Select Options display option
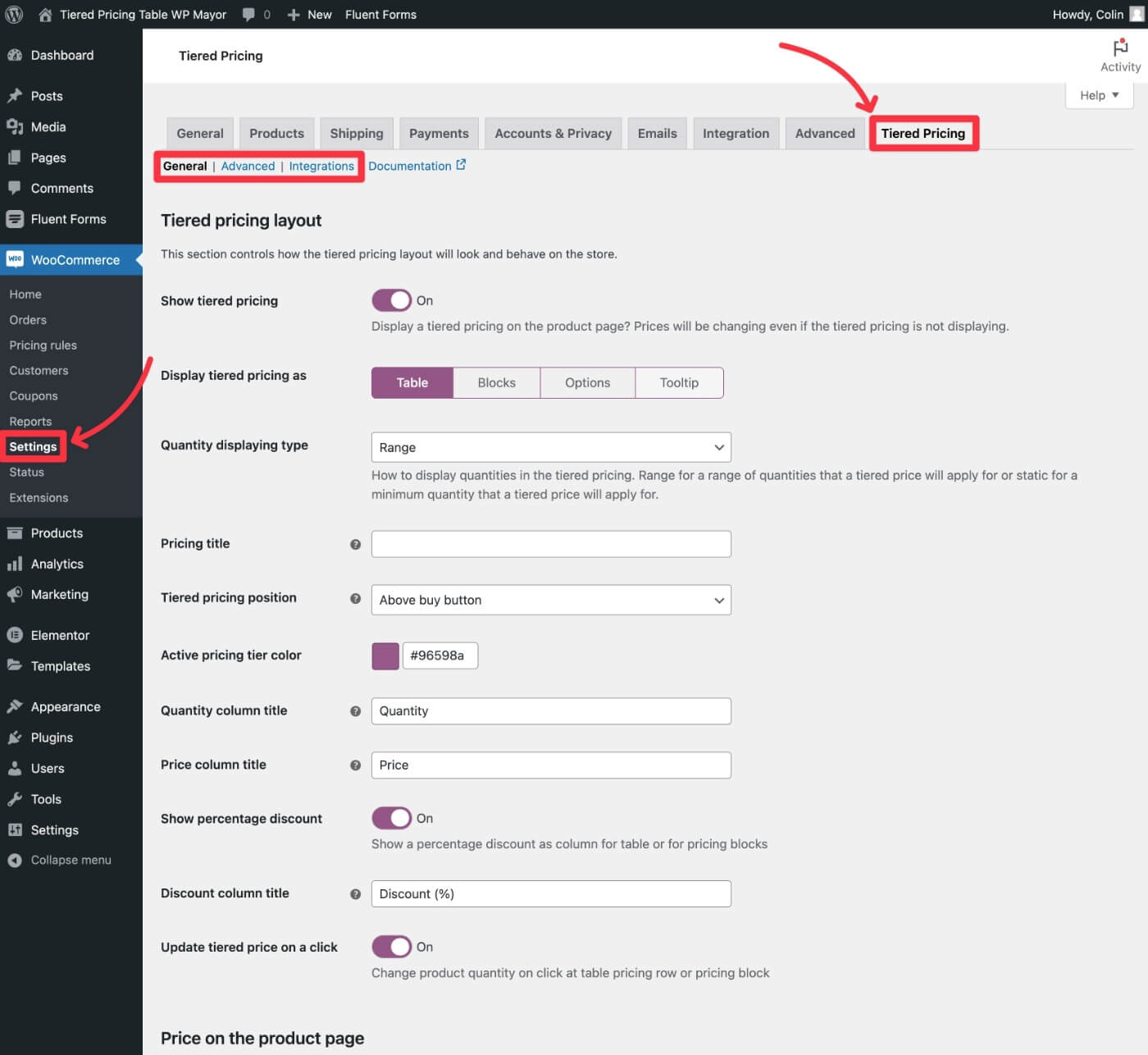 pyautogui.click(x=588, y=382)
